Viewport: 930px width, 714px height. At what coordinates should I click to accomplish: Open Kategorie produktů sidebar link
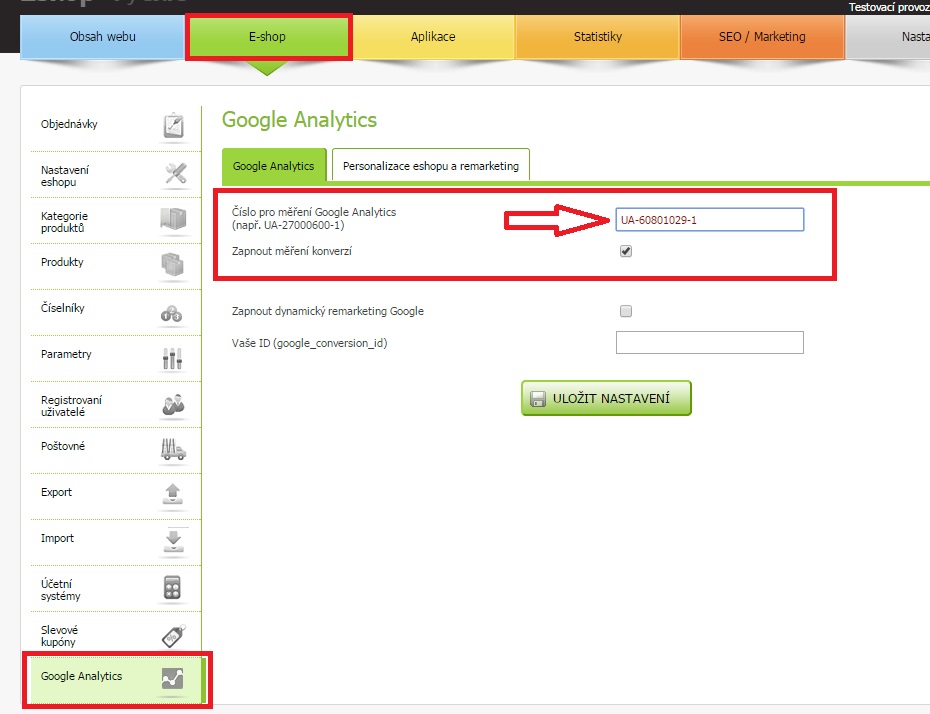(64, 222)
